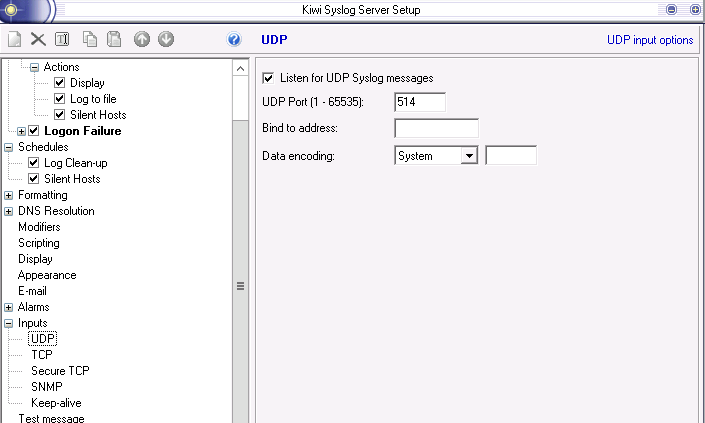Open help with the blue question icon
This screenshot has height=423, width=705.
[234, 40]
